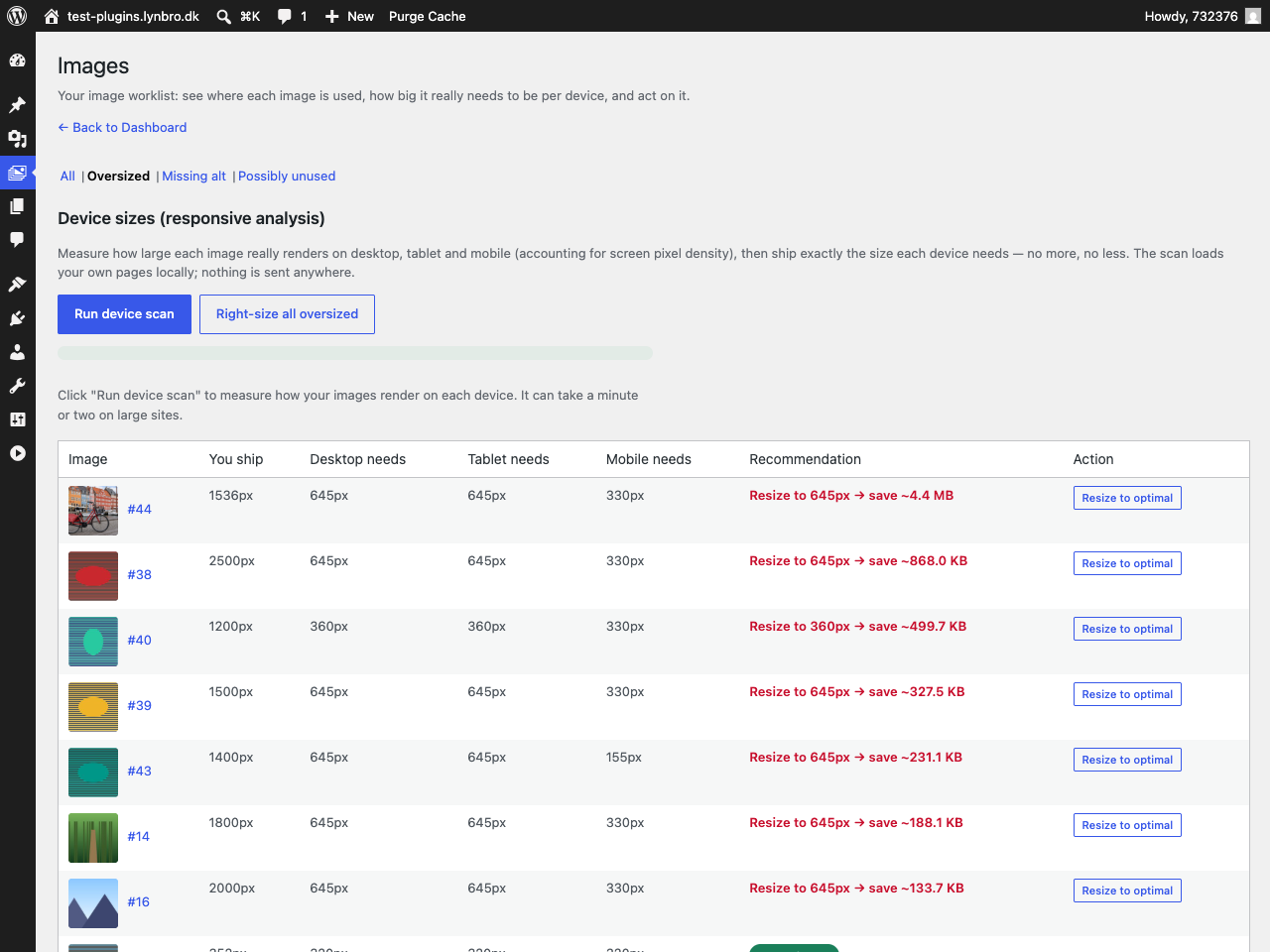Open thumbnail of image #44 (bicycle)
This screenshot has height=952, width=1270.
tap(93, 511)
